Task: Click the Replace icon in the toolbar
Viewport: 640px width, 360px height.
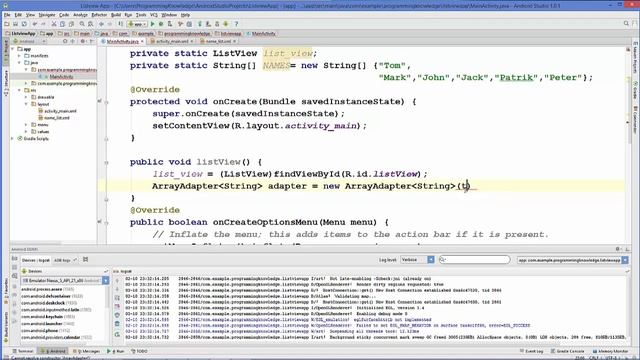Action: (91, 24)
